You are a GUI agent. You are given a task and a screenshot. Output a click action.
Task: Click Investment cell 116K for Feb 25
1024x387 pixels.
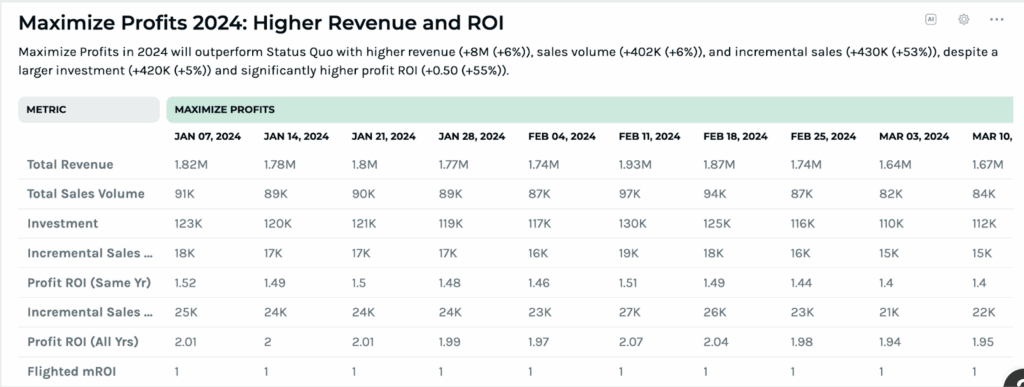pos(803,224)
